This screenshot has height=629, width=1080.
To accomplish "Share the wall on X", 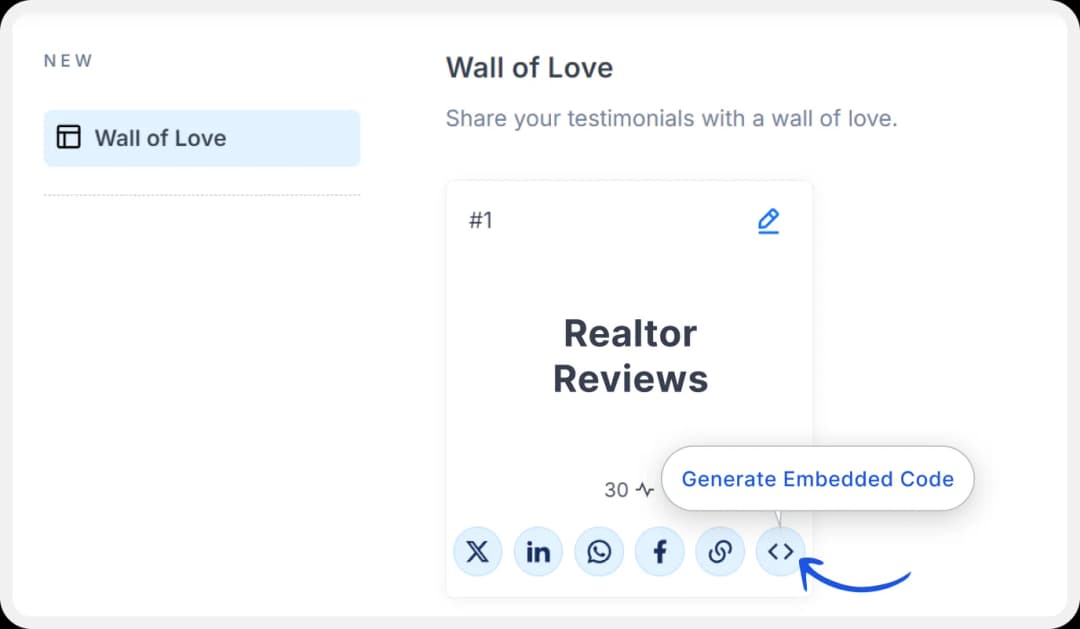I will pos(477,551).
